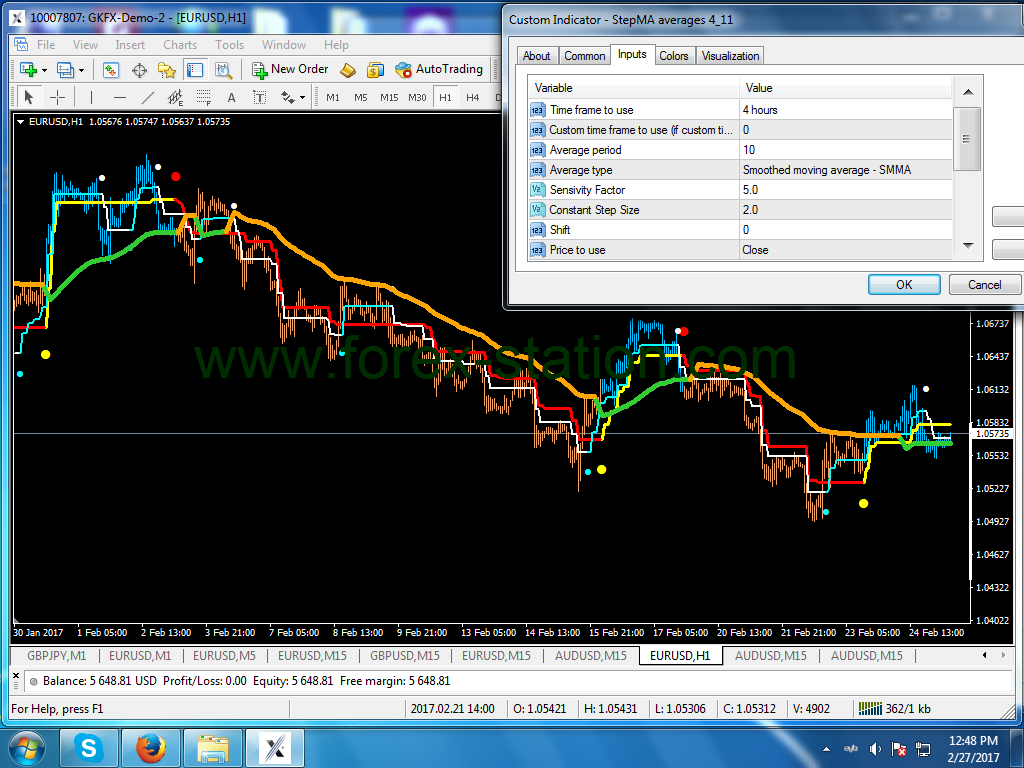Switch chart to H4 timeframe
The image size is (1024, 768).
(x=472, y=97)
